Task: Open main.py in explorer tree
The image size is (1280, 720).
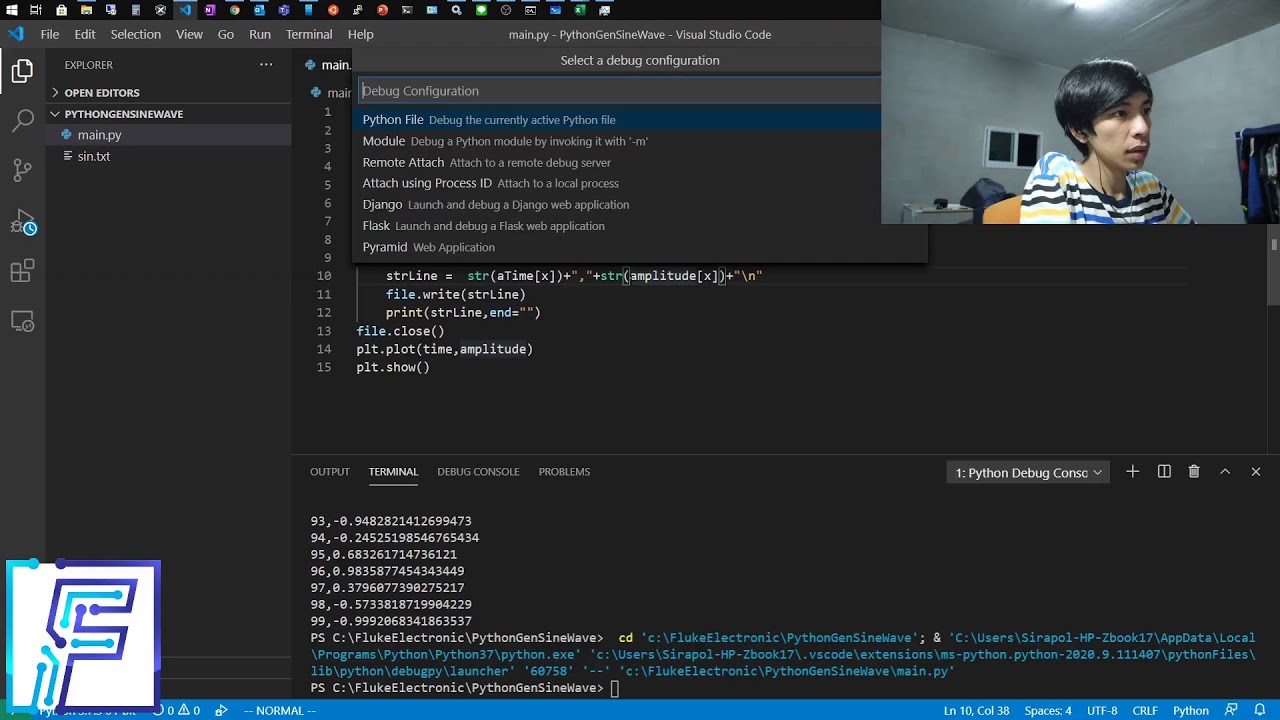Action: point(168,135)
